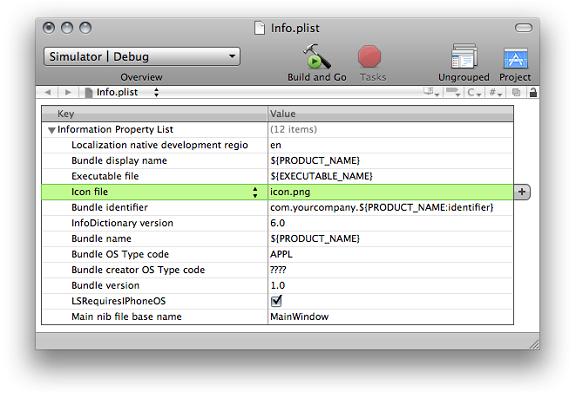Click the Value column header
Screen dimensions: 576x398
pyautogui.click(x=390, y=114)
